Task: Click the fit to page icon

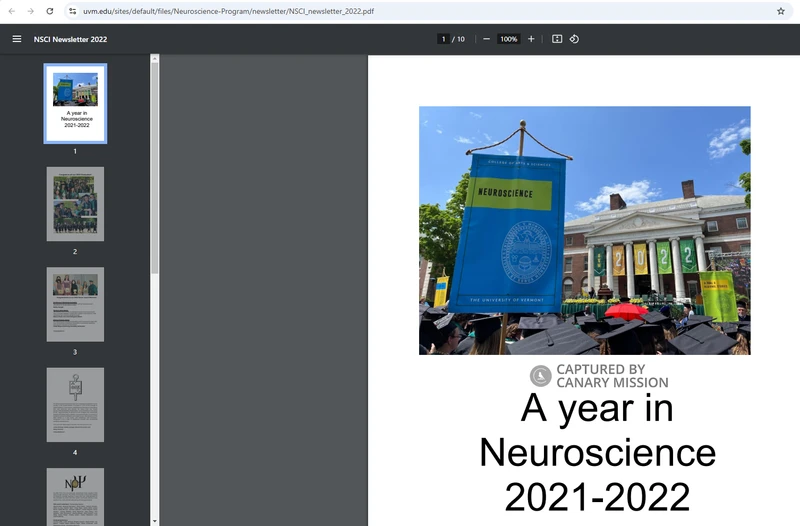Action: tap(557, 39)
